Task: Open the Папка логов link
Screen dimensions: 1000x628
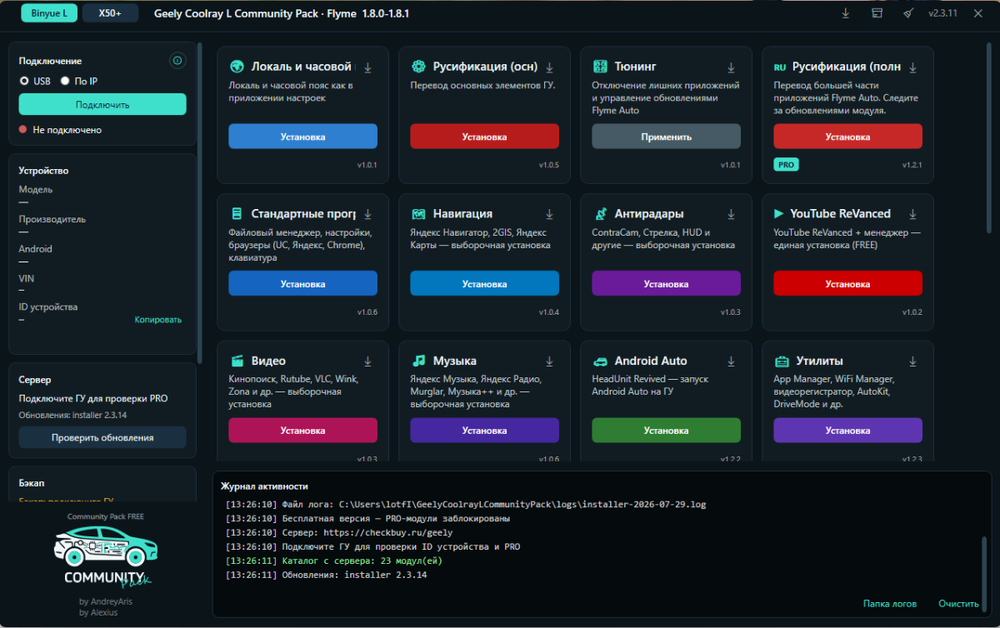Action: pyautogui.click(x=890, y=603)
